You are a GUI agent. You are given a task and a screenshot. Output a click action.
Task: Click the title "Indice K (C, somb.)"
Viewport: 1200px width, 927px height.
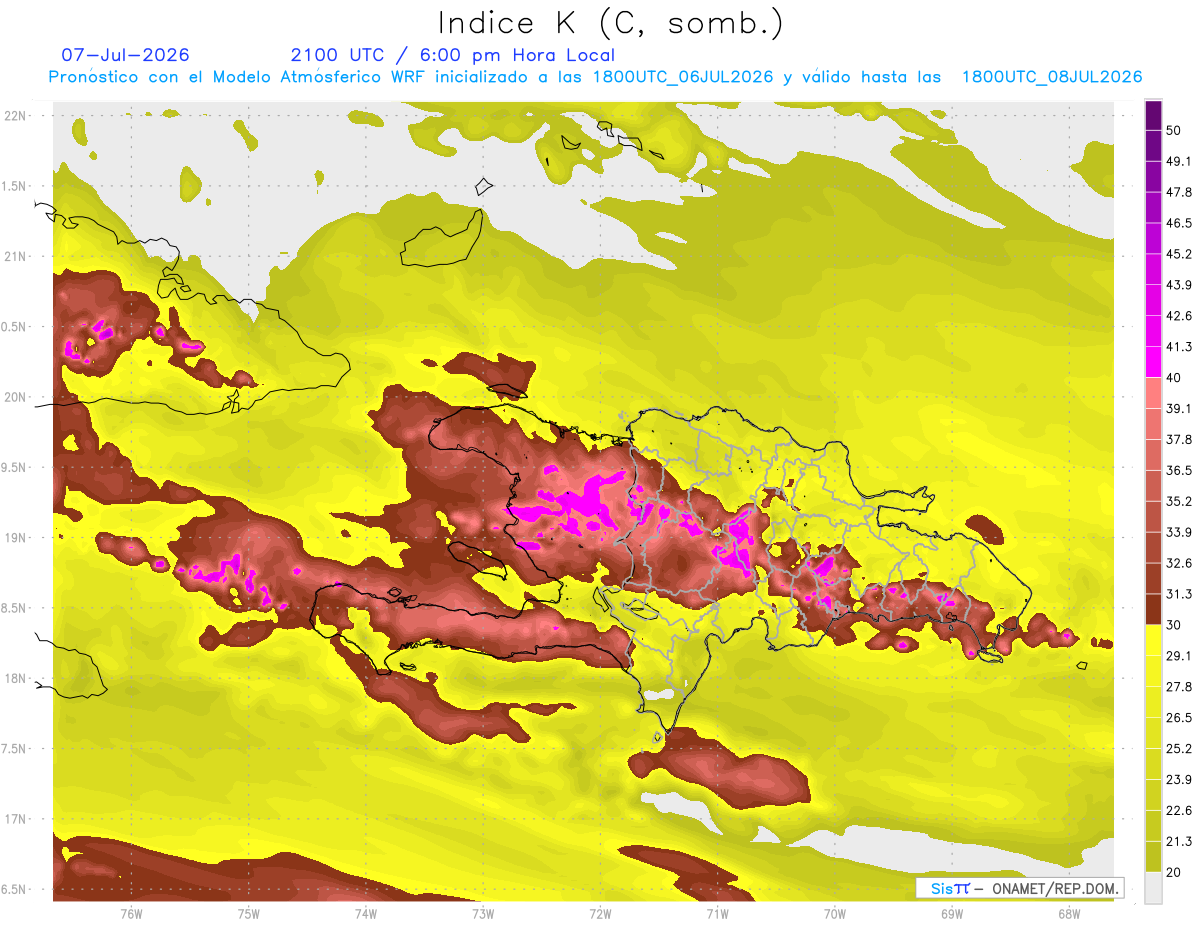(x=611, y=23)
